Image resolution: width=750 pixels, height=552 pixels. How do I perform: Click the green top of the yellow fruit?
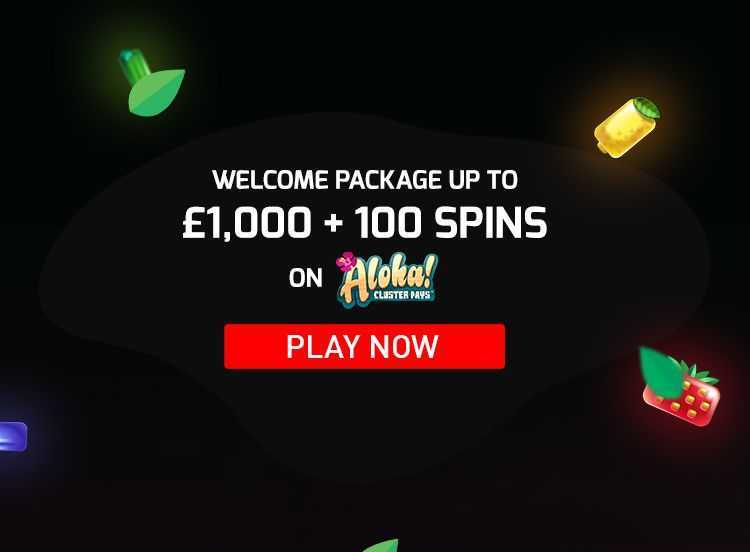pos(647,108)
